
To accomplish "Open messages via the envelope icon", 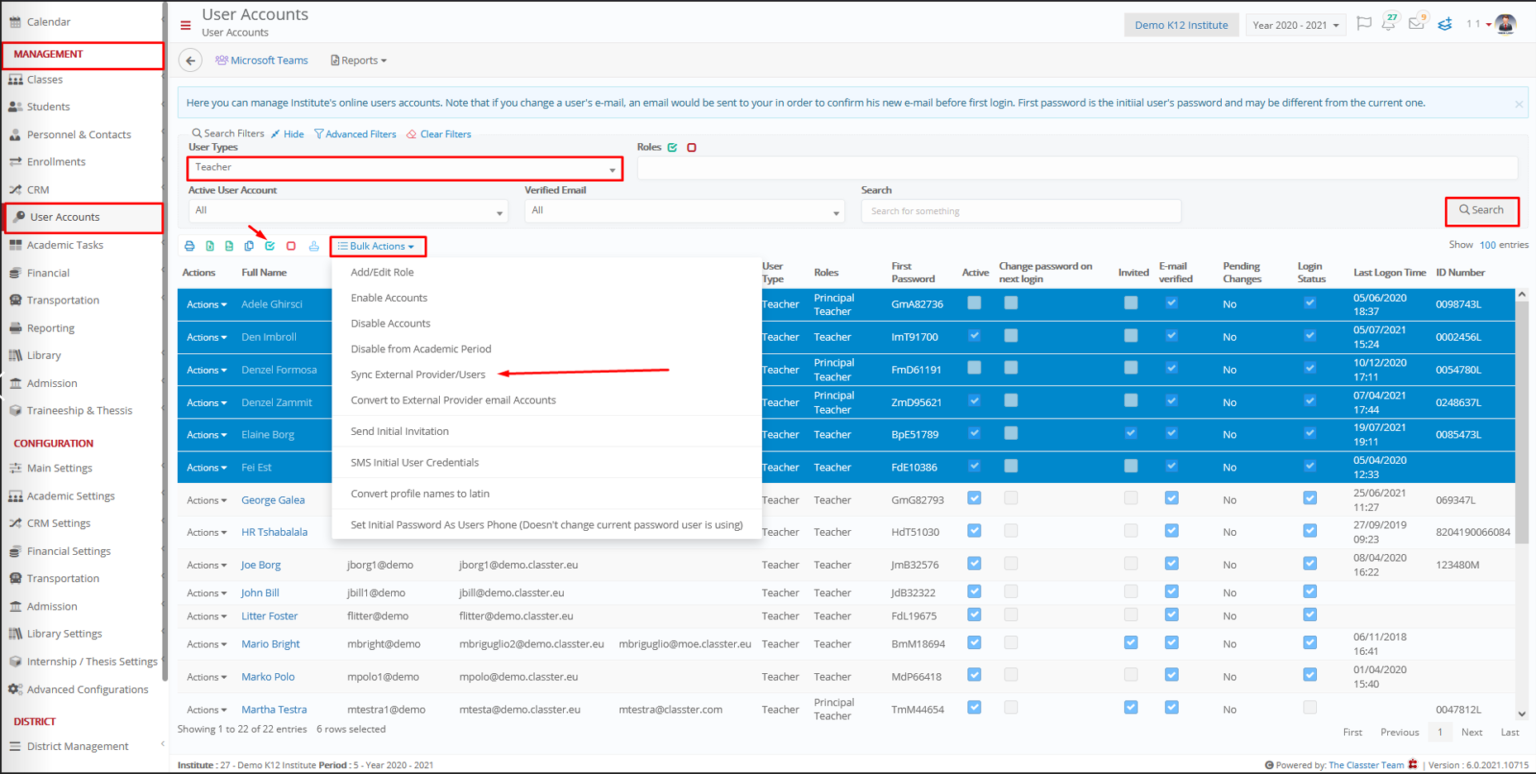I will click(1416, 22).
